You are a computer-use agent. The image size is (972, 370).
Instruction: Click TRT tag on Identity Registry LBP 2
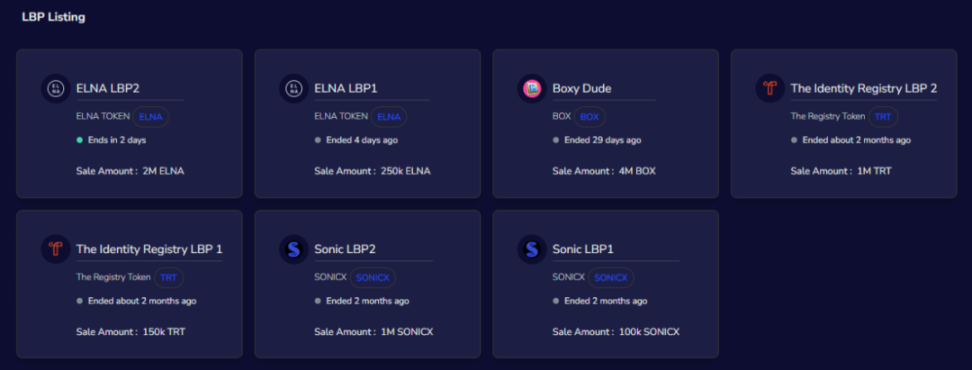click(883, 117)
